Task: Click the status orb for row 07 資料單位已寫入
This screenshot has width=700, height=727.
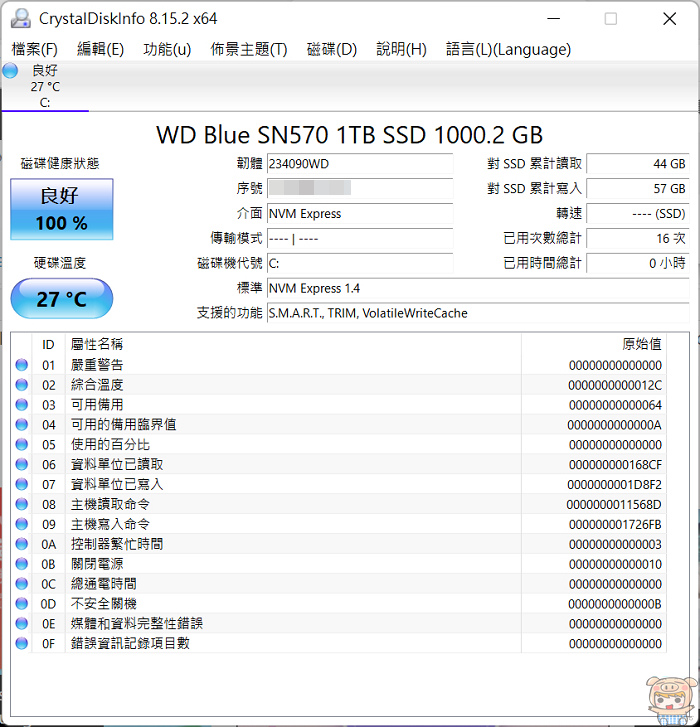Action: tap(21, 485)
